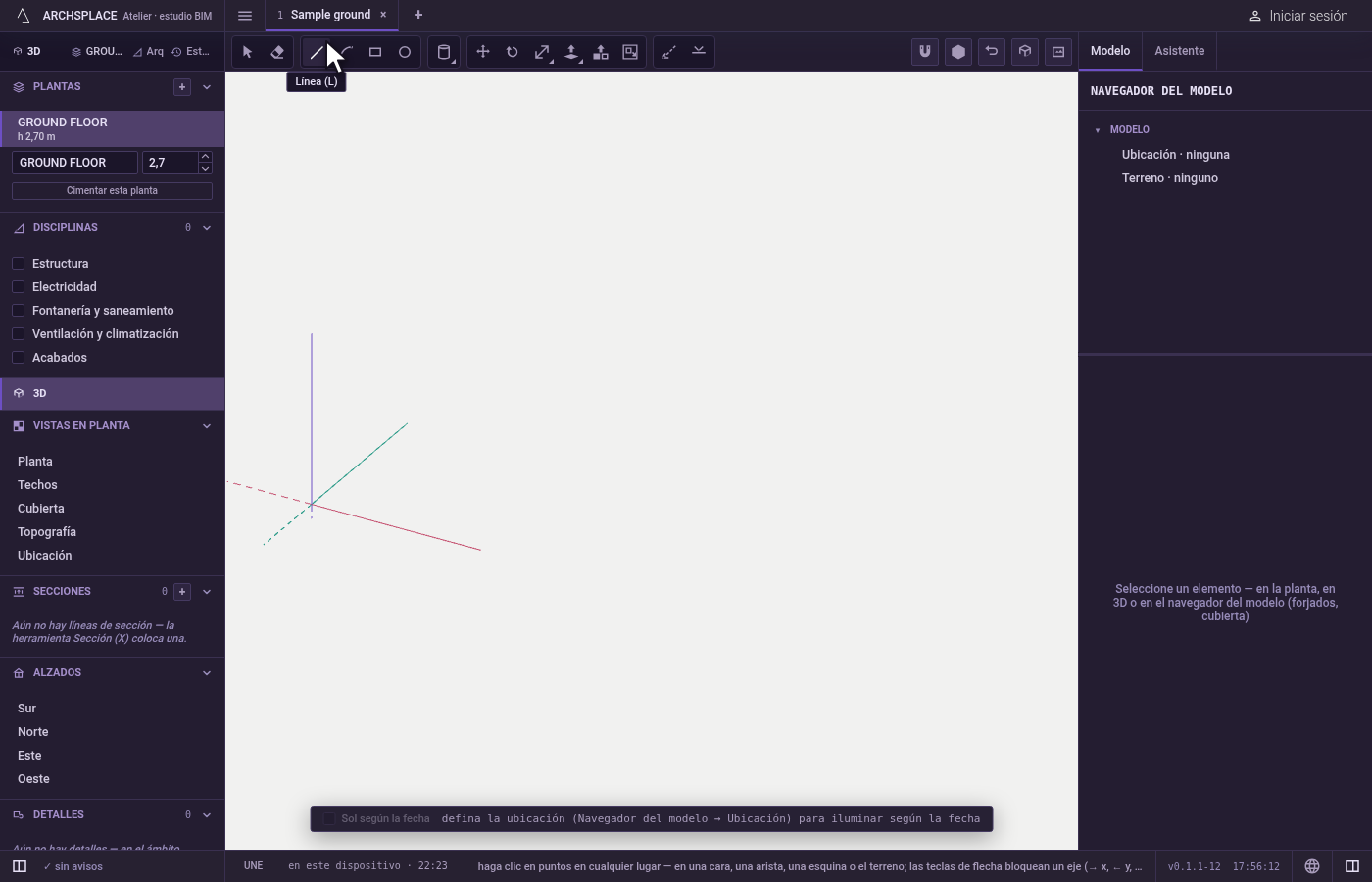Collapse the DISCIPLINAS section chevron
This screenshot has width=1372, height=882.
[207, 228]
